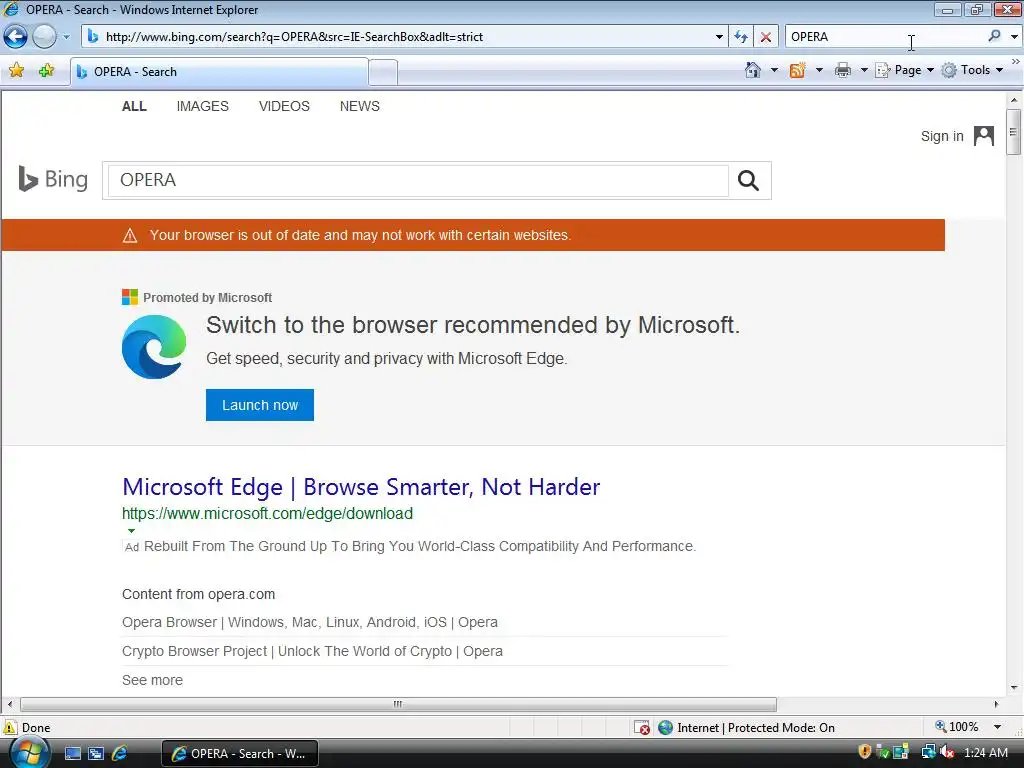Viewport: 1024px width, 768px height.
Task: Expand the address bar history dropdown
Action: coord(719,37)
